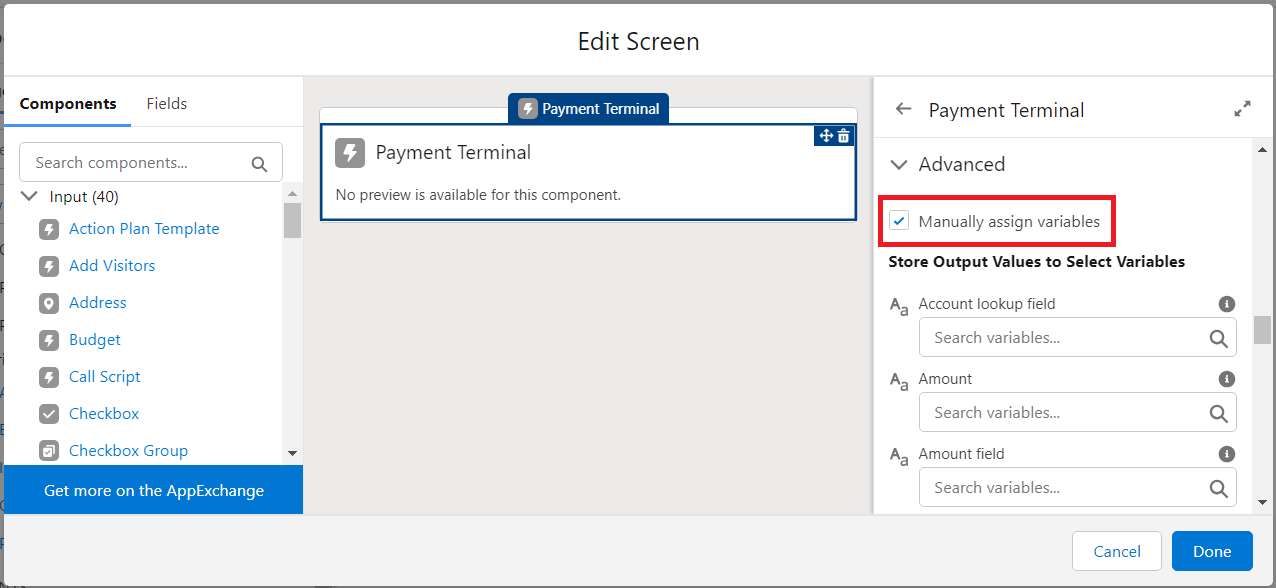Screen dimensions: 1276x588
Task: Show info tooltip for Amount field
Action: pyautogui.click(x=1227, y=454)
